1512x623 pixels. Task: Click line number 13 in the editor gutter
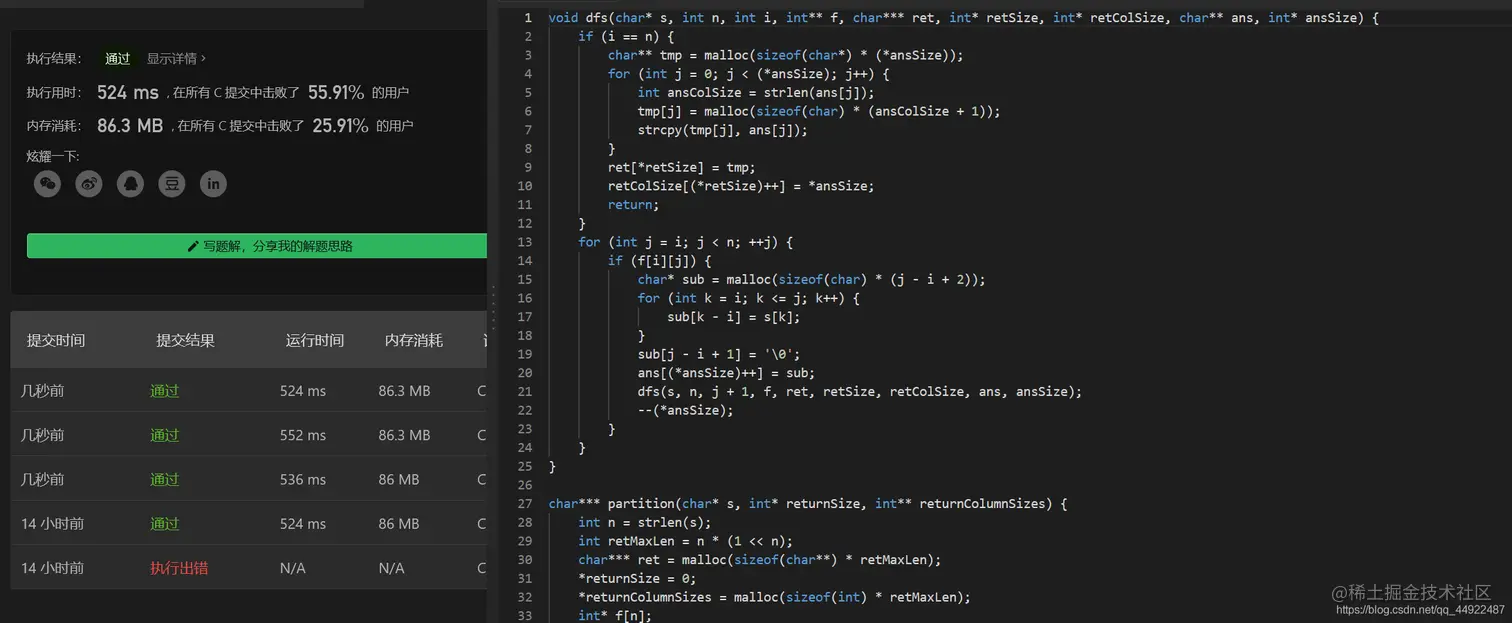pos(526,242)
